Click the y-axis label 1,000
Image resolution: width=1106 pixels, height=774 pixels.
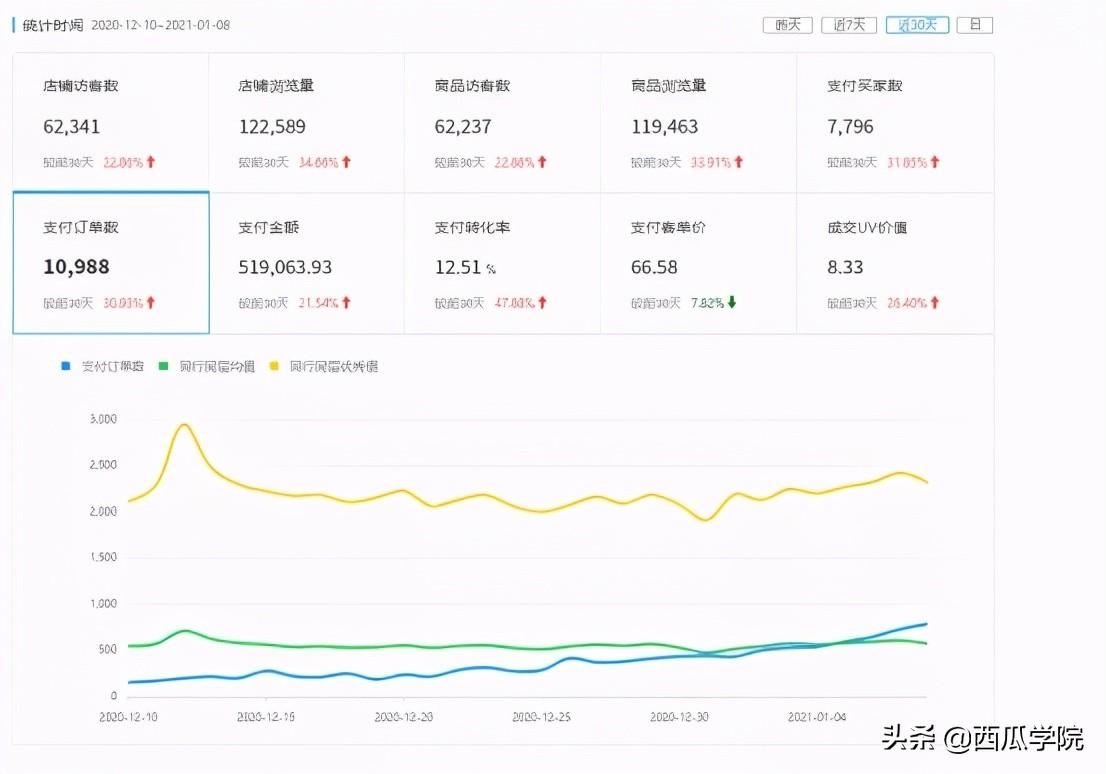(x=103, y=604)
